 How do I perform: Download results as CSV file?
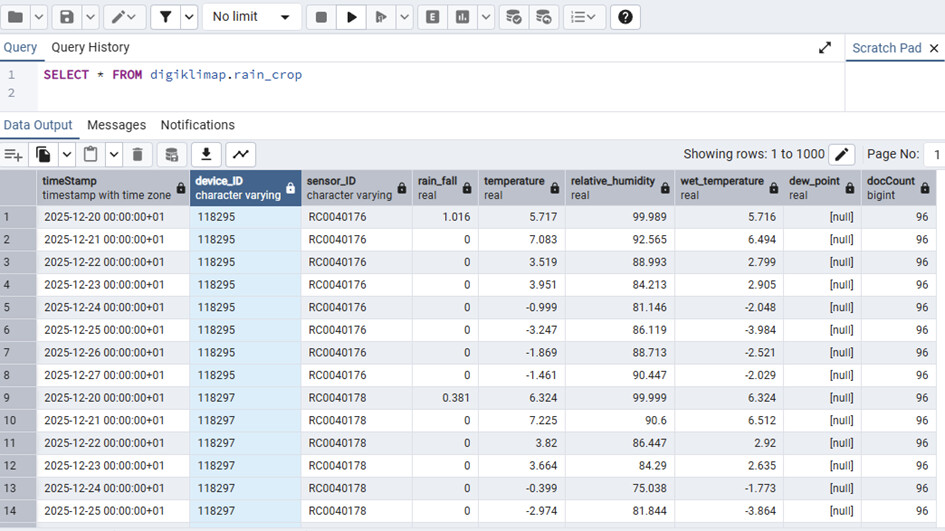coord(206,154)
